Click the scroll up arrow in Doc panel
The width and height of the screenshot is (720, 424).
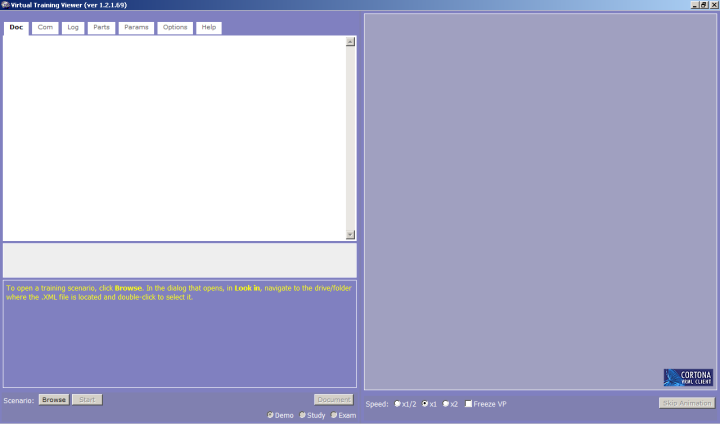coord(350,42)
